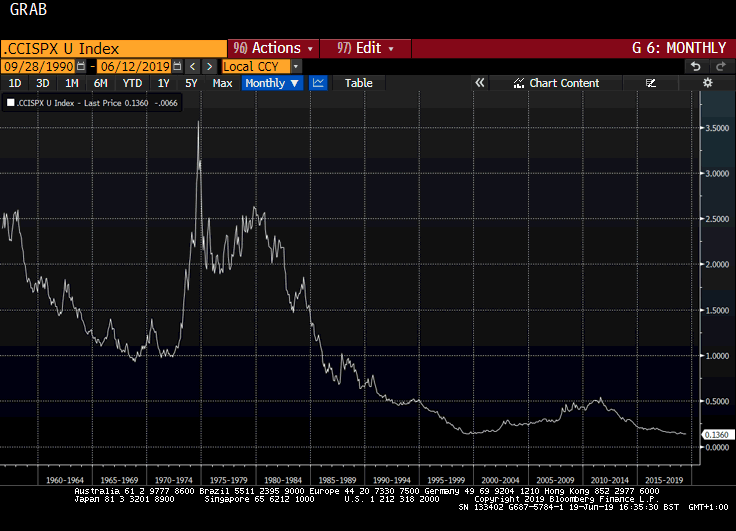736x531 pixels.
Task: Open the settings gear icon
Action: (707, 83)
